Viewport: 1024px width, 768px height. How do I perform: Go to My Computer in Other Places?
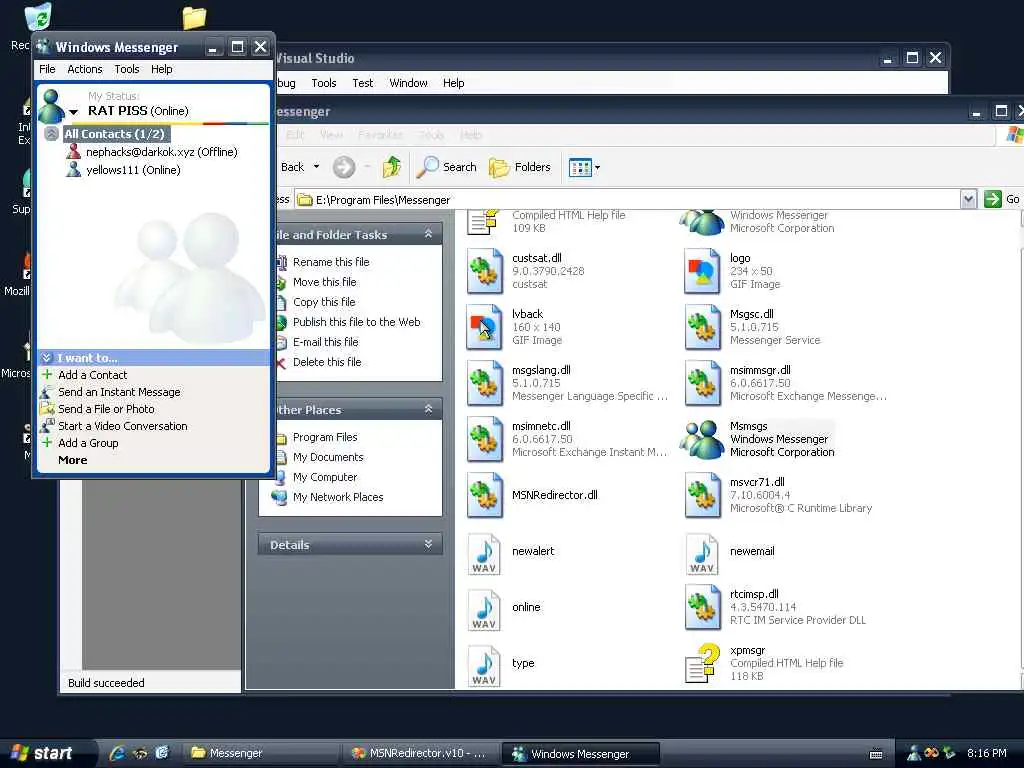[325, 477]
